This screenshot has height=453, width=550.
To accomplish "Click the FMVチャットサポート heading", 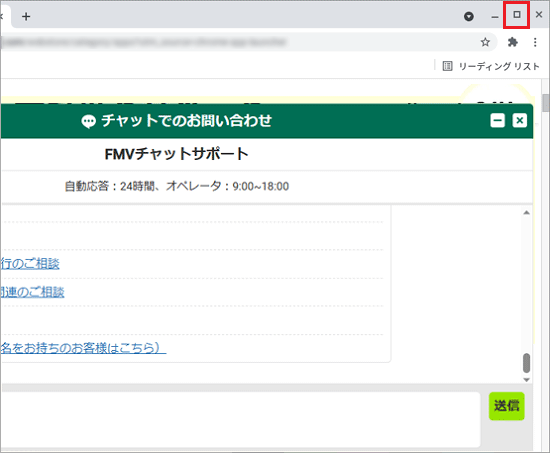I will pos(176,154).
